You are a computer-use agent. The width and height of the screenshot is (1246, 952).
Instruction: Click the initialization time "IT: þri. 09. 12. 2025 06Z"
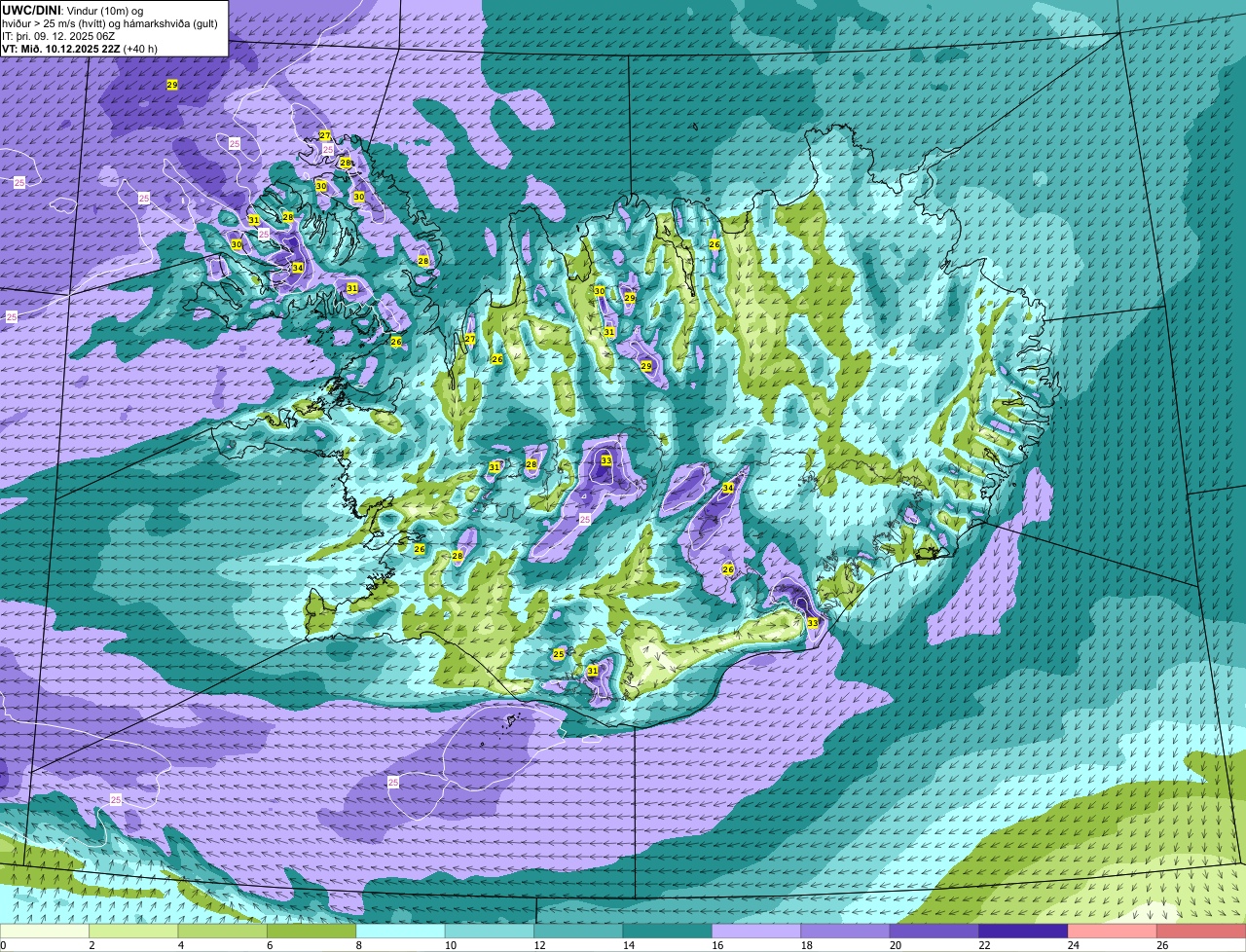pos(58,36)
